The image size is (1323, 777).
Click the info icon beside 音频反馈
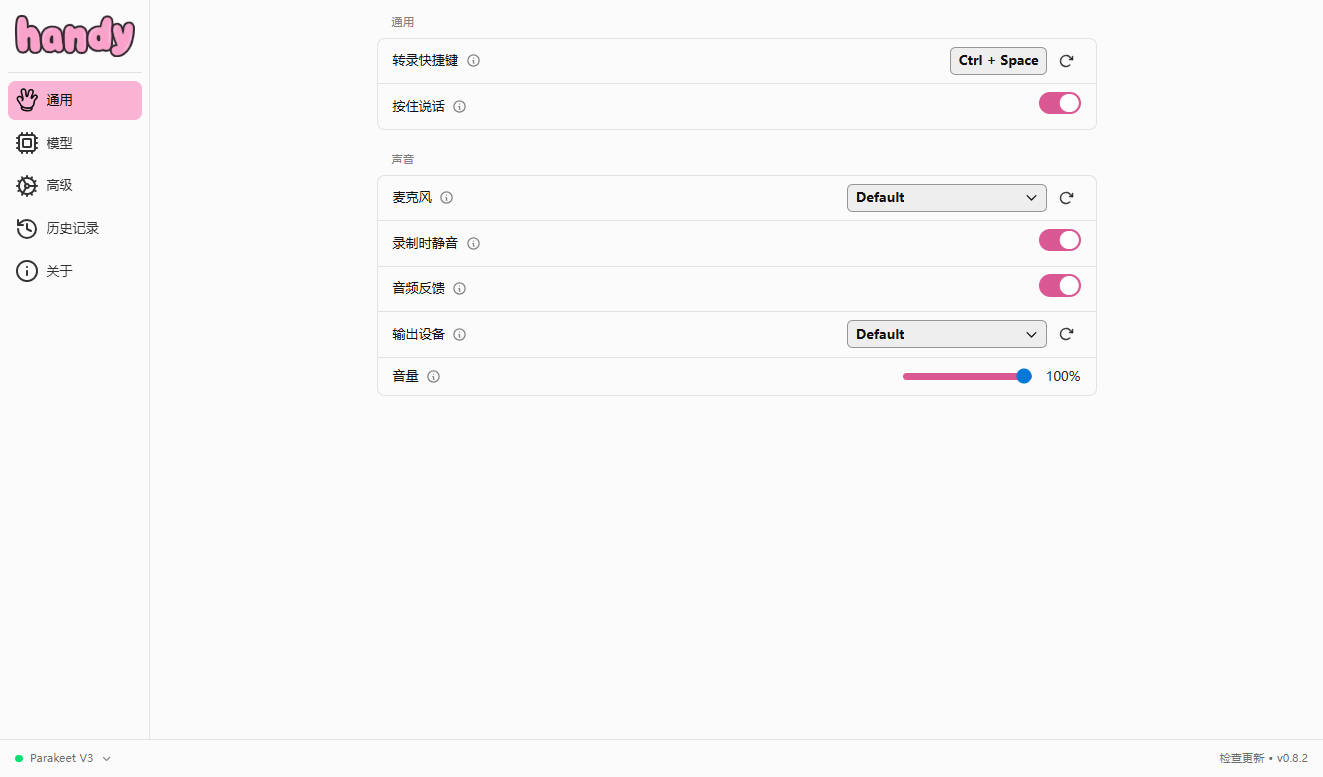point(460,289)
